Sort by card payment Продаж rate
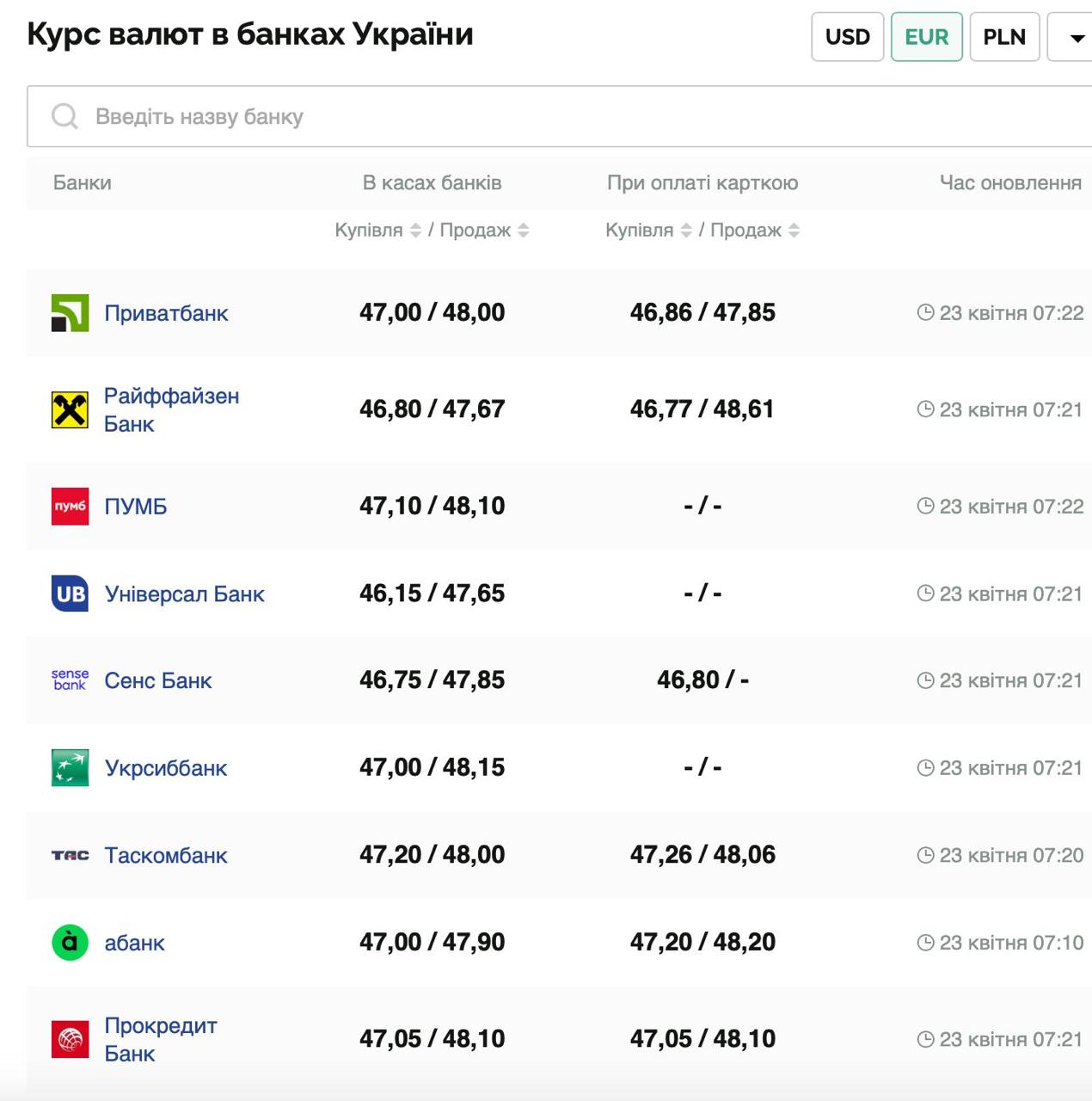 coord(794,231)
